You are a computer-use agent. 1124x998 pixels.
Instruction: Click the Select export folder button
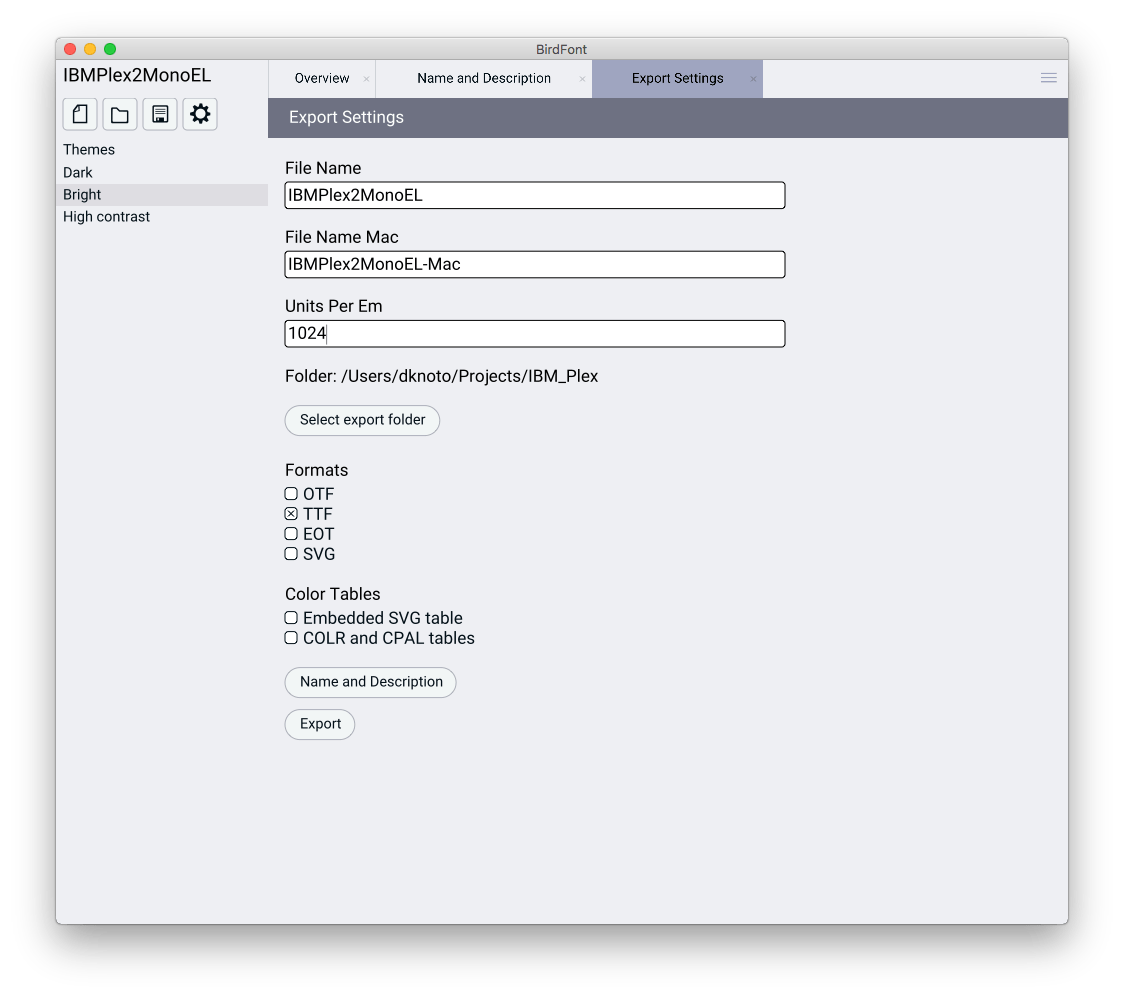[362, 420]
